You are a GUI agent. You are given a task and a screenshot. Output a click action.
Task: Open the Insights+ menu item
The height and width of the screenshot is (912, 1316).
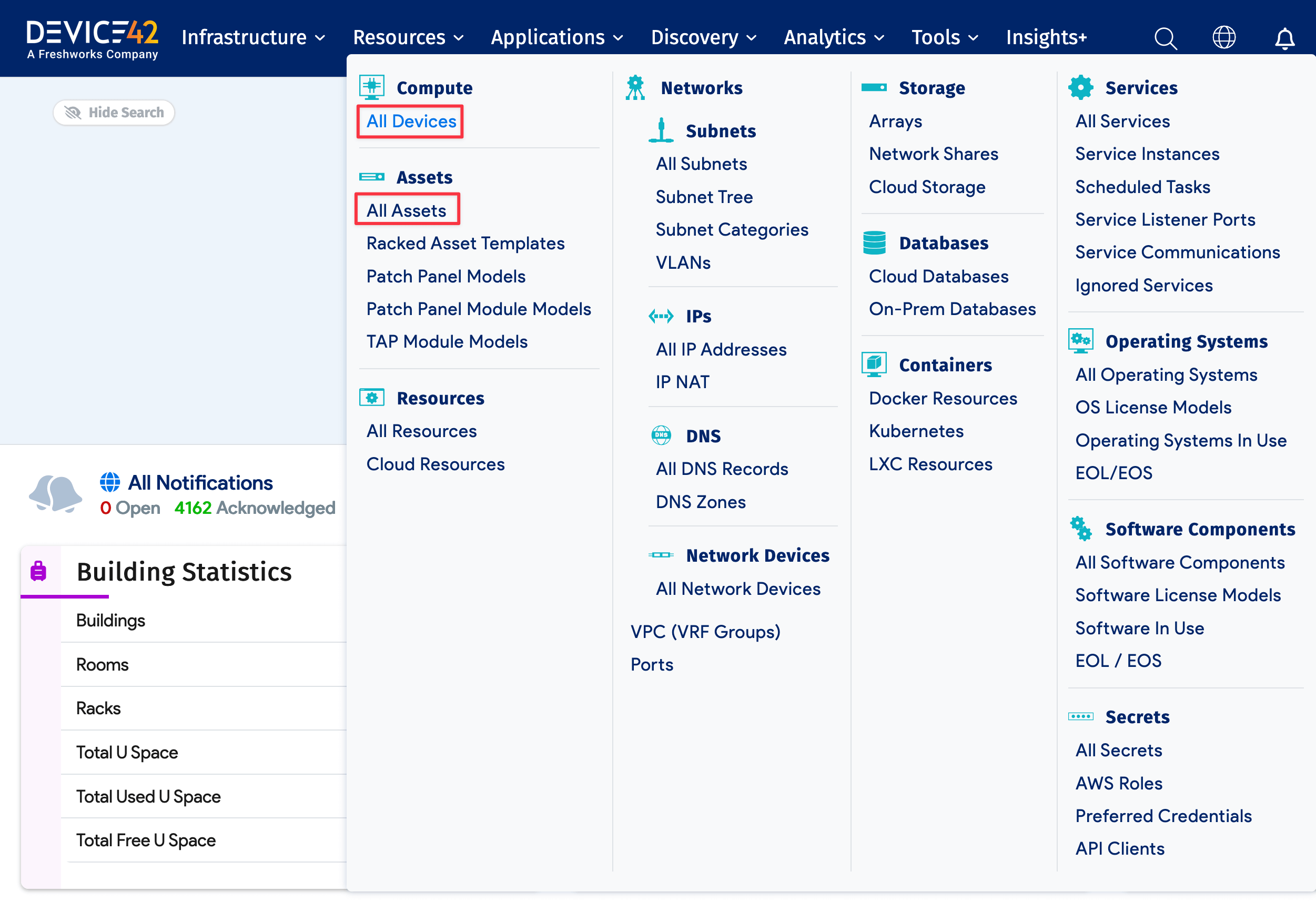pos(1046,38)
